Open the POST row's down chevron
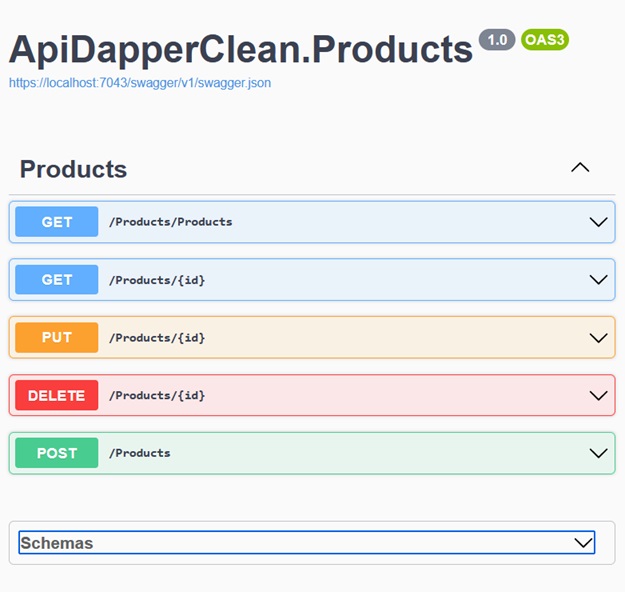625x592 pixels. point(598,453)
